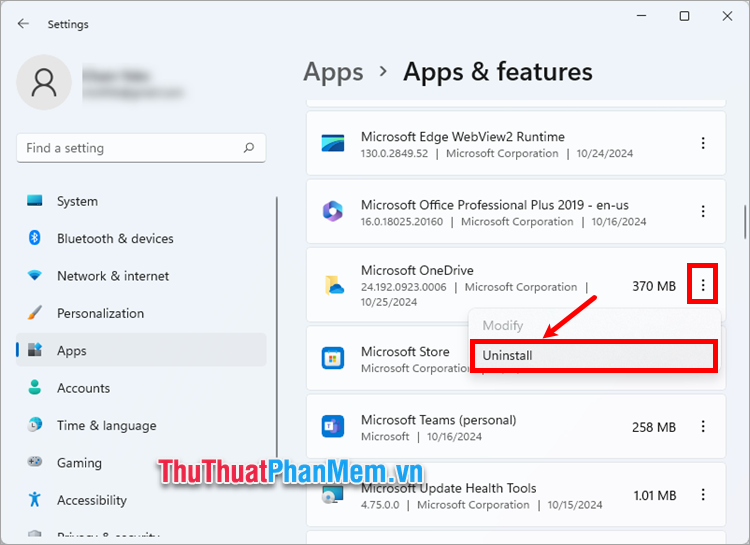Click the Microsoft Office app icon
The height and width of the screenshot is (545, 750).
point(332,211)
